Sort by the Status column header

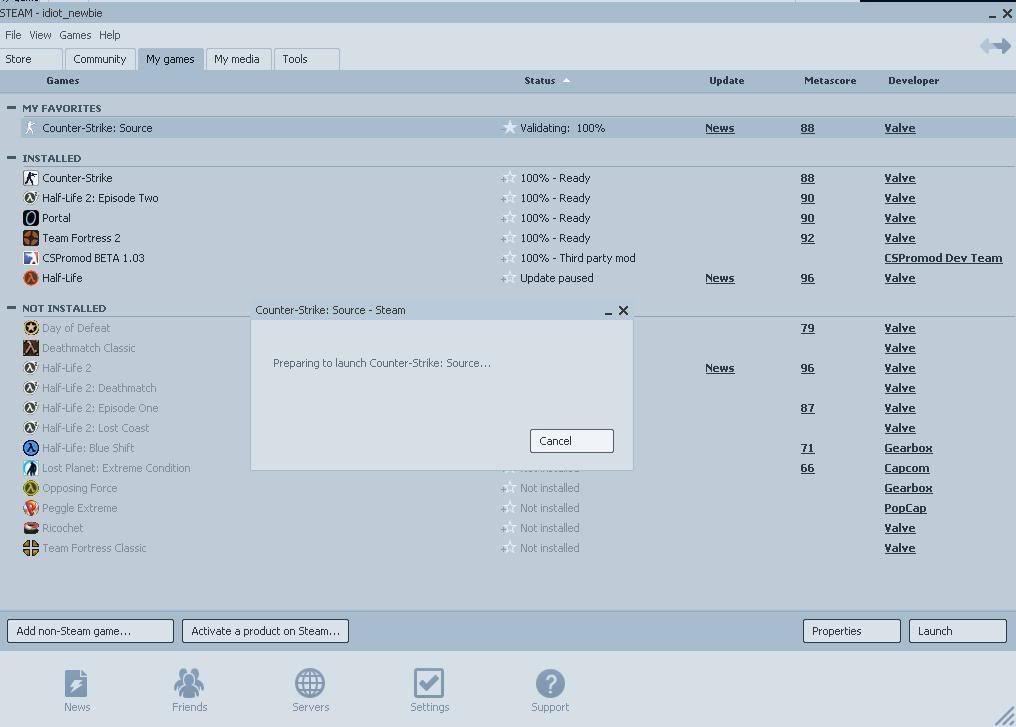point(540,80)
